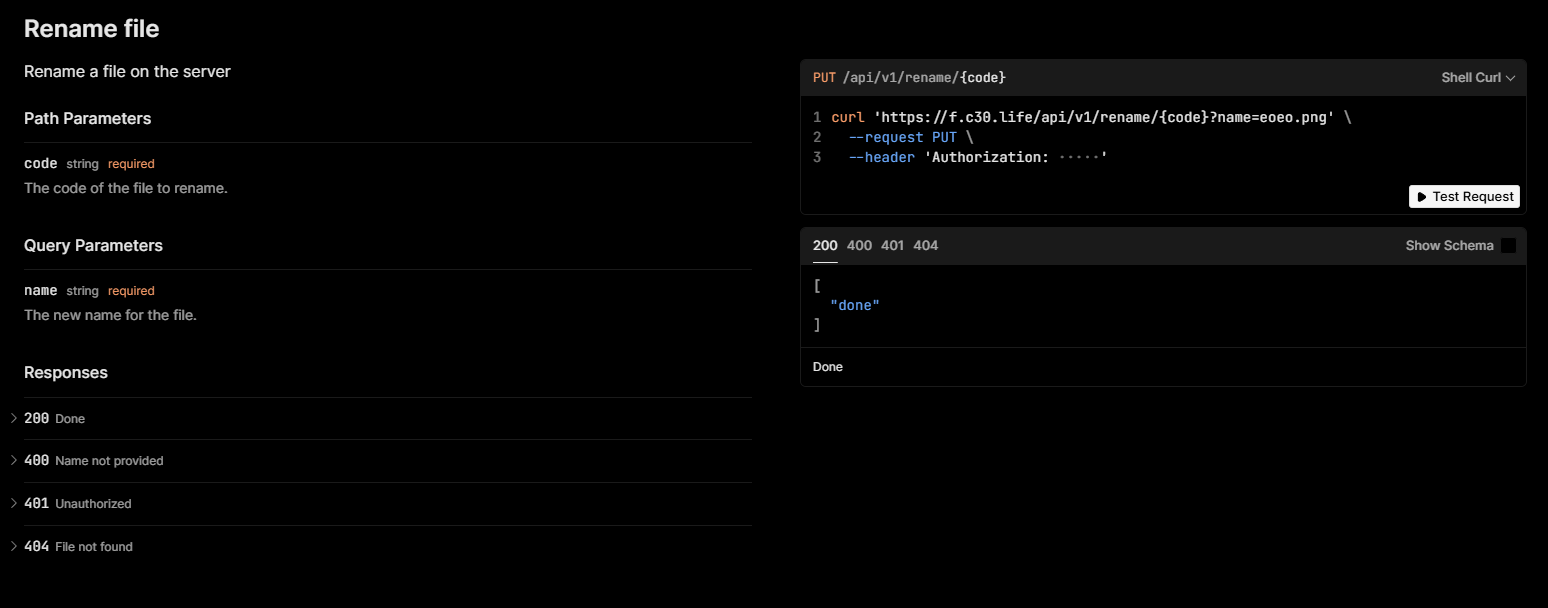Click the Query Parameters section heading
Image resolution: width=1548 pixels, height=608 pixels.
(x=93, y=245)
